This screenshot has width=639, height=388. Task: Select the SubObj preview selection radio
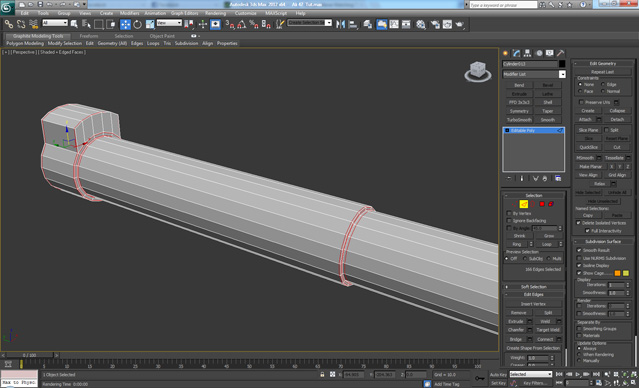click(x=524, y=259)
